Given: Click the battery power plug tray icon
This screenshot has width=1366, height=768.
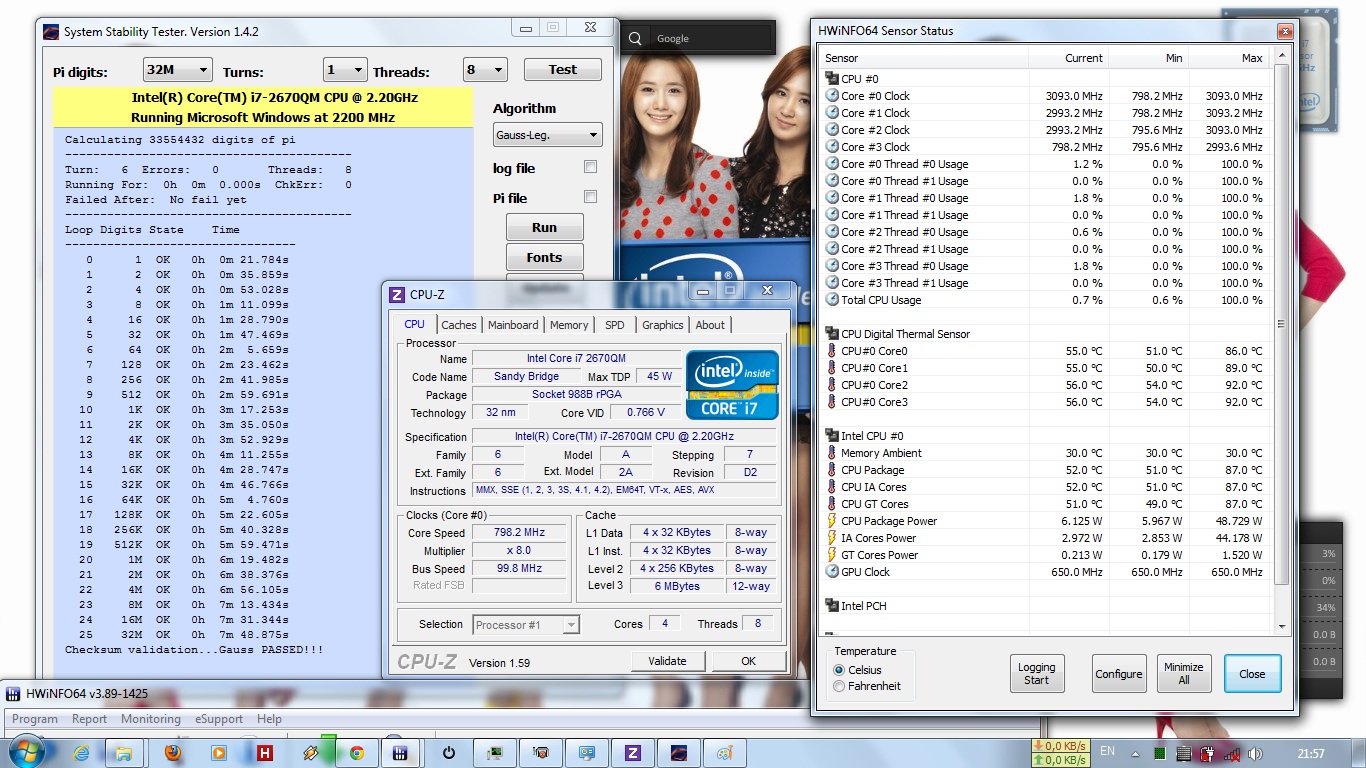Looking at the screenshot, I should pos(1208,753).
